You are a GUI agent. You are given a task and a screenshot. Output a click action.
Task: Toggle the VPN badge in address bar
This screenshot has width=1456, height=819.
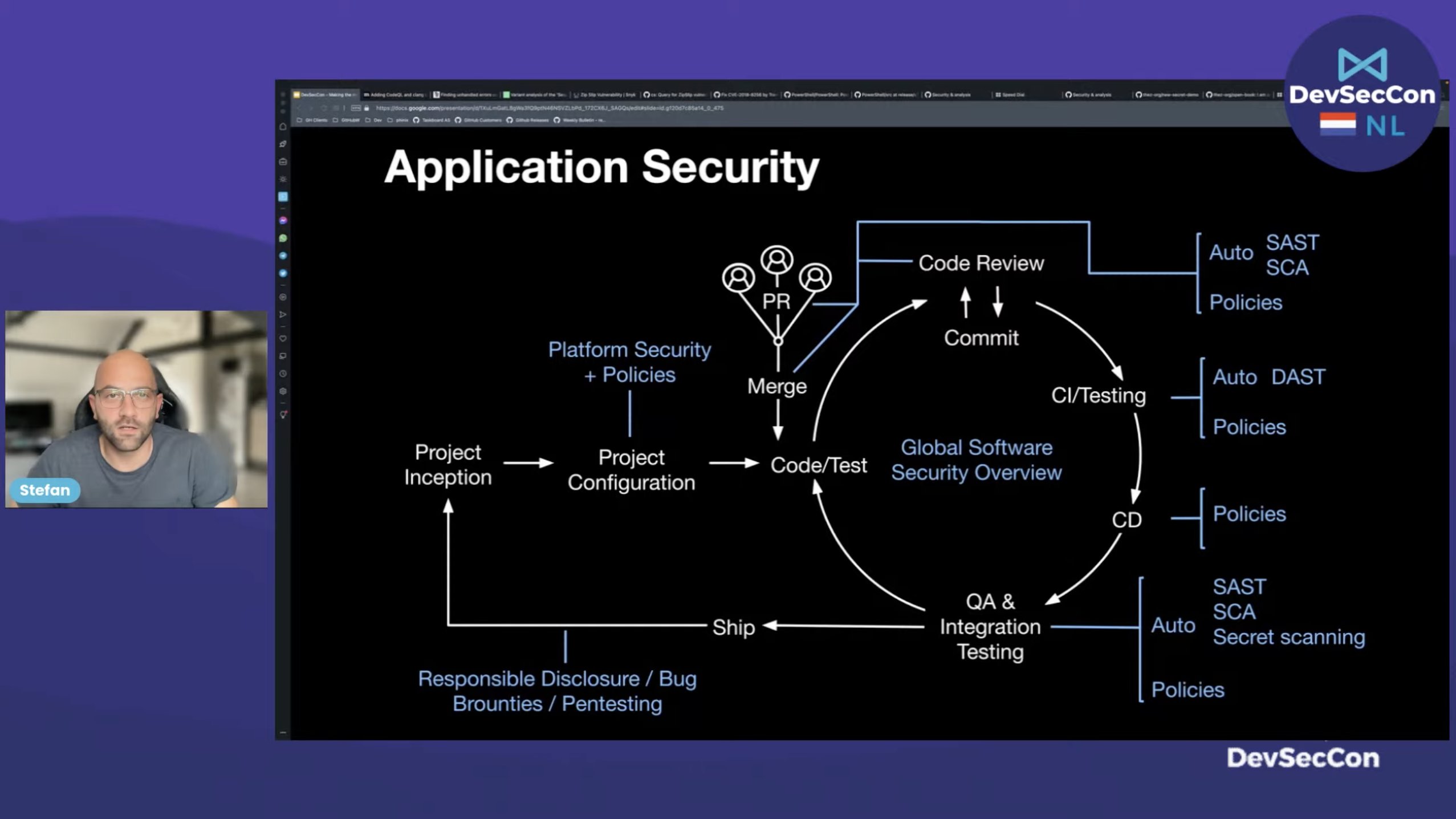[x=356, y=108]
